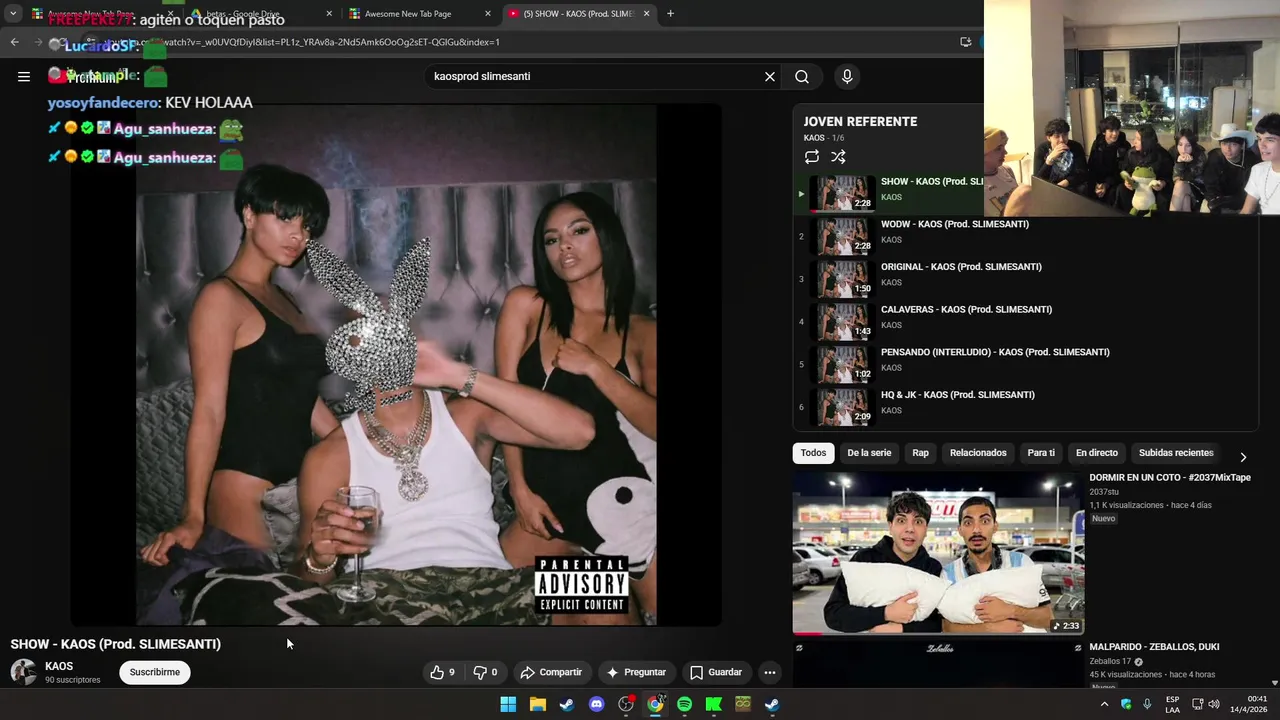Go back with the browser back arrow
The image size is (1280, 720).
pyautogui.click(x=14, y=42)
